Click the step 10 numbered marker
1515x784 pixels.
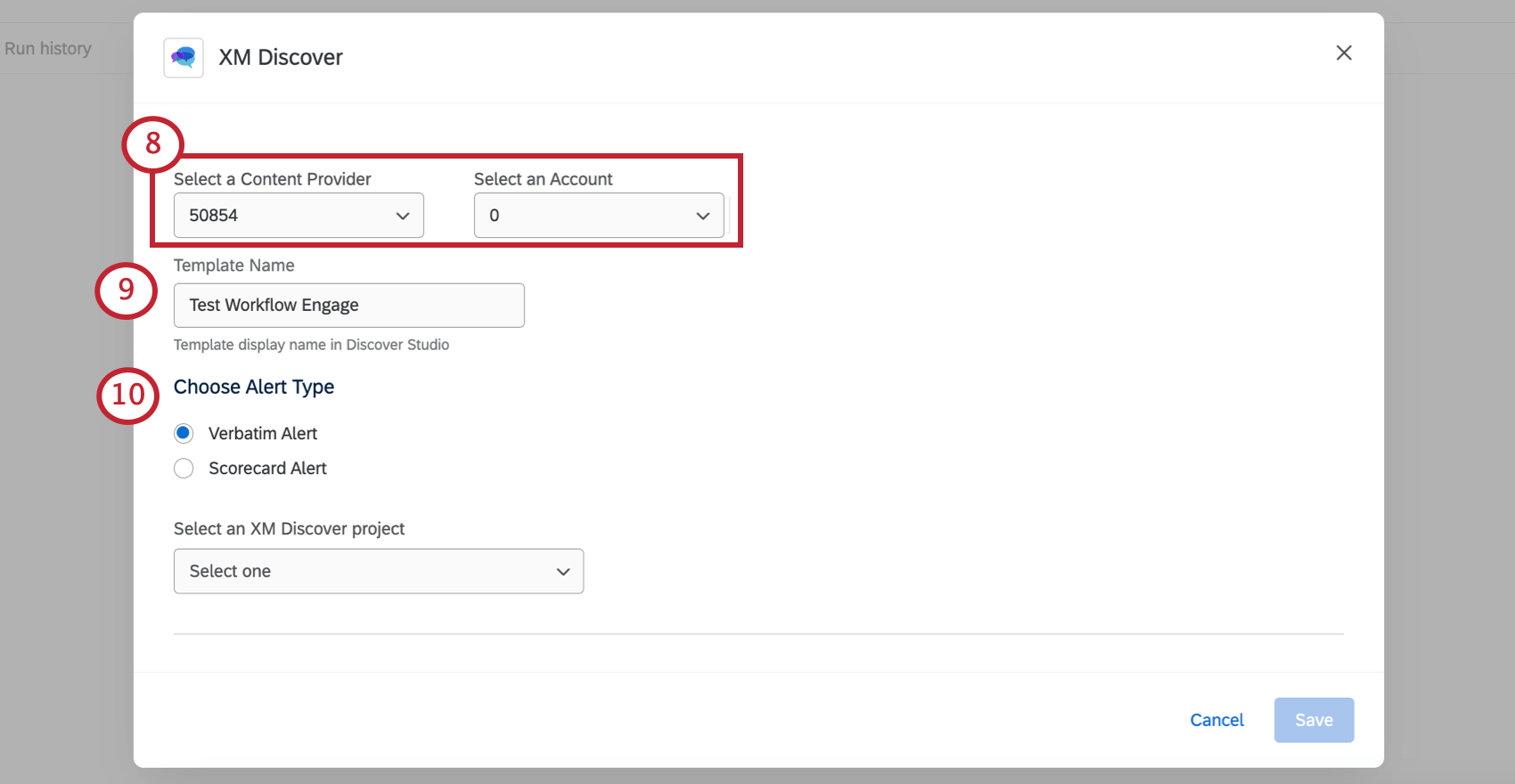[x=127, y=395]
